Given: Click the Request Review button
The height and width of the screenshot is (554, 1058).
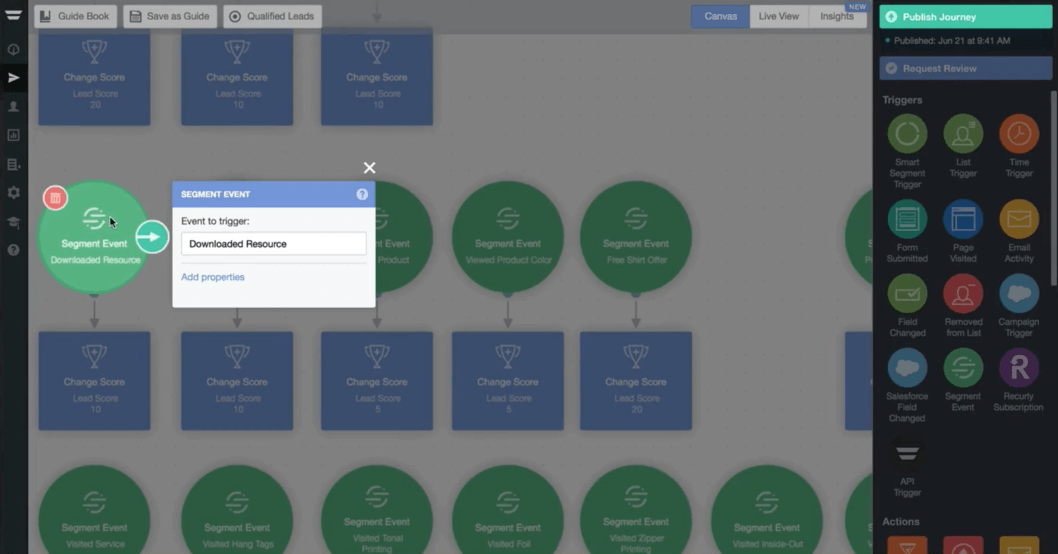Looking at the screenshot, I should (966, 68).
